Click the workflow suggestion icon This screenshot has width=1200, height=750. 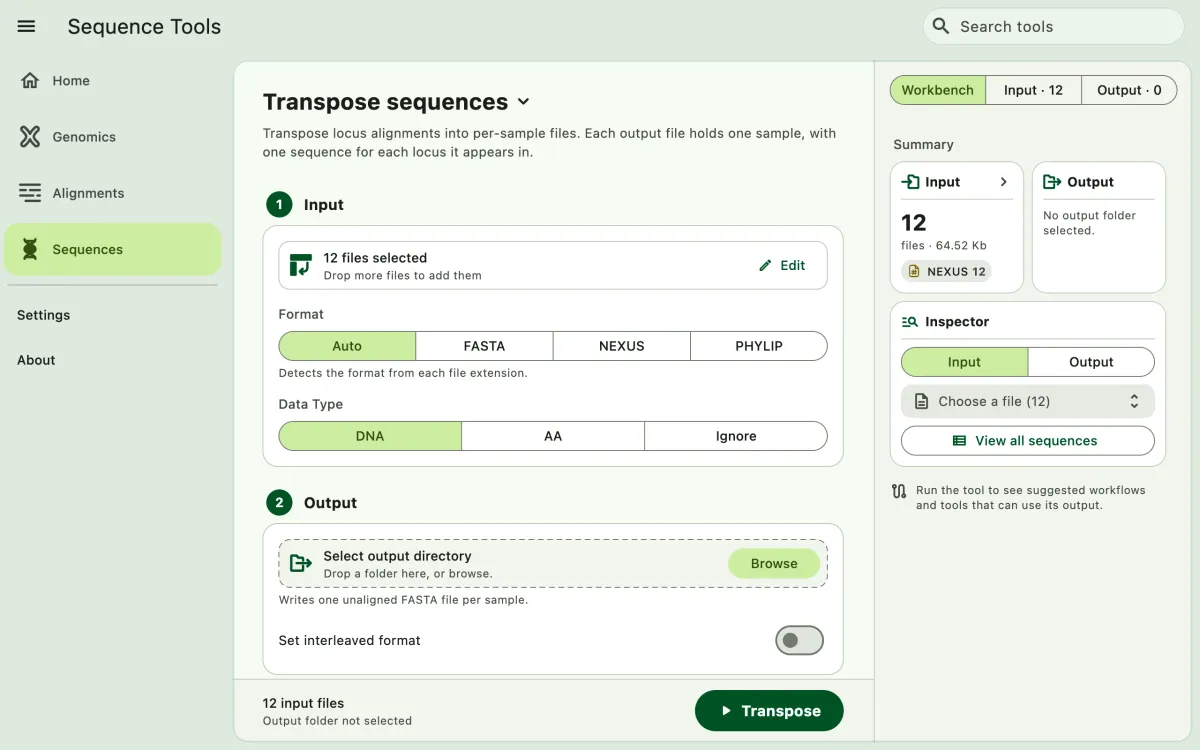point(899,491)
